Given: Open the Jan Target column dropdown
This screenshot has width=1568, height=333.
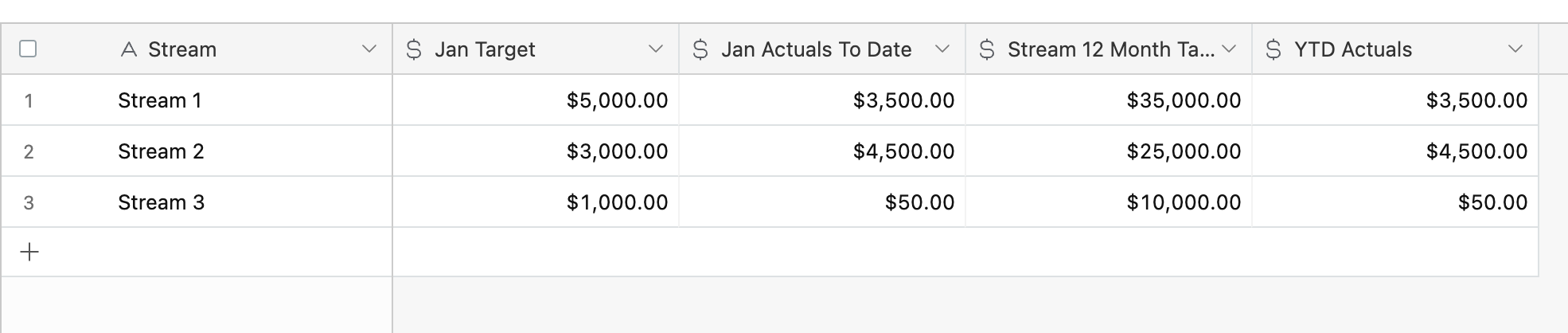Looking at the screenshot, I should point(656,49).
